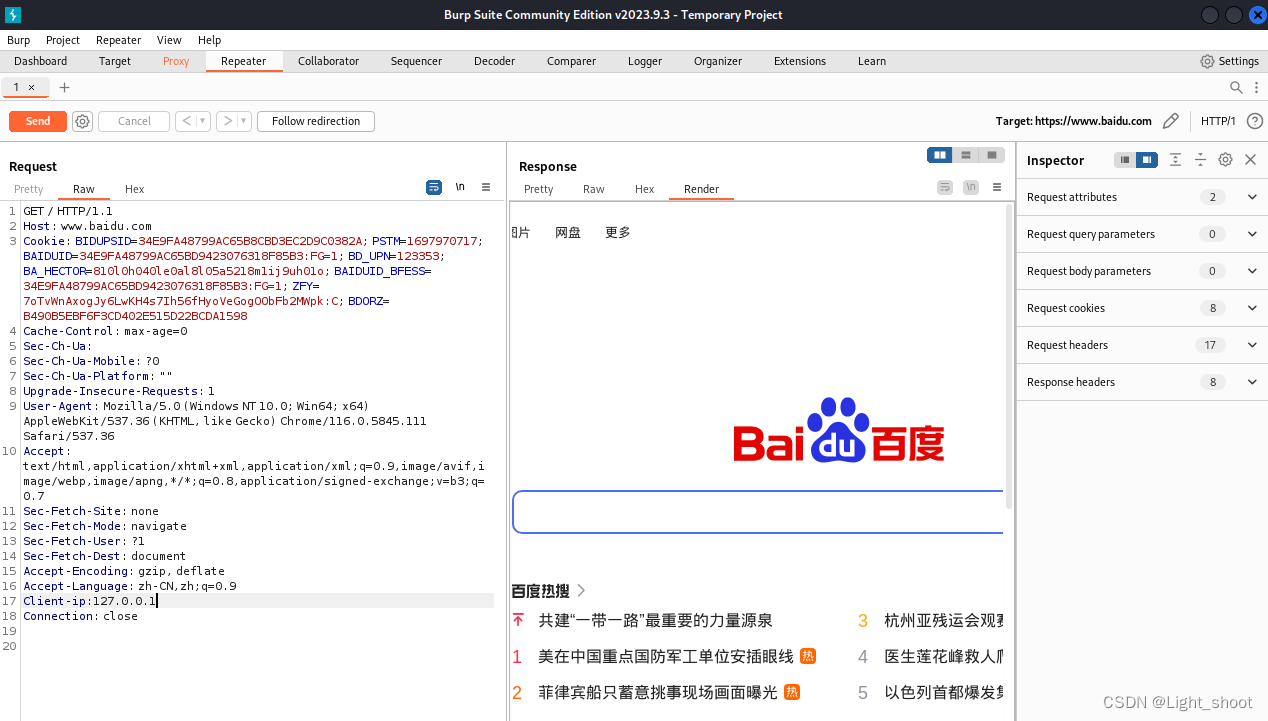The height and width of the screenshot is (721, 1268).
Task: Go back with history arrow
Action: tap(186, 121)
